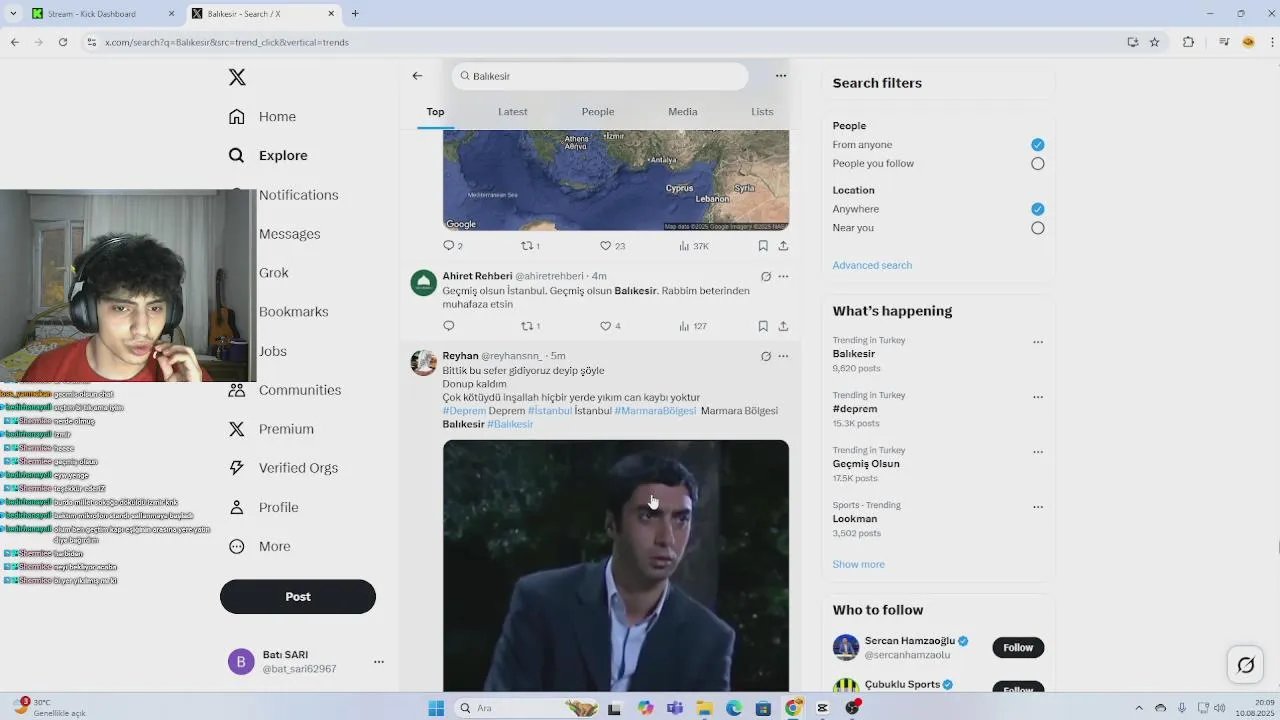Play the video in Reyhan's post
The width and height of the screenshot is (1280, 720).
click(616, 565)
